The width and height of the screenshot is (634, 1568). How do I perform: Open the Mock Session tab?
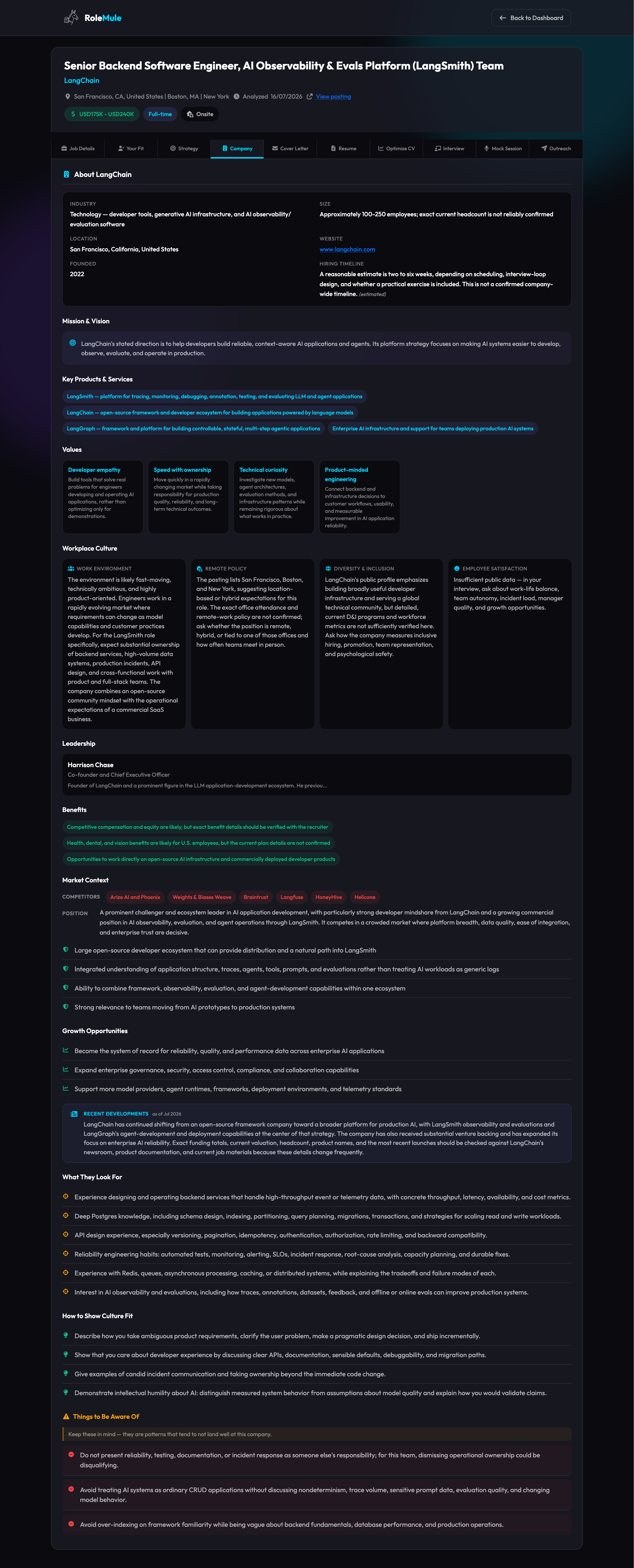[x=502, y=148]
